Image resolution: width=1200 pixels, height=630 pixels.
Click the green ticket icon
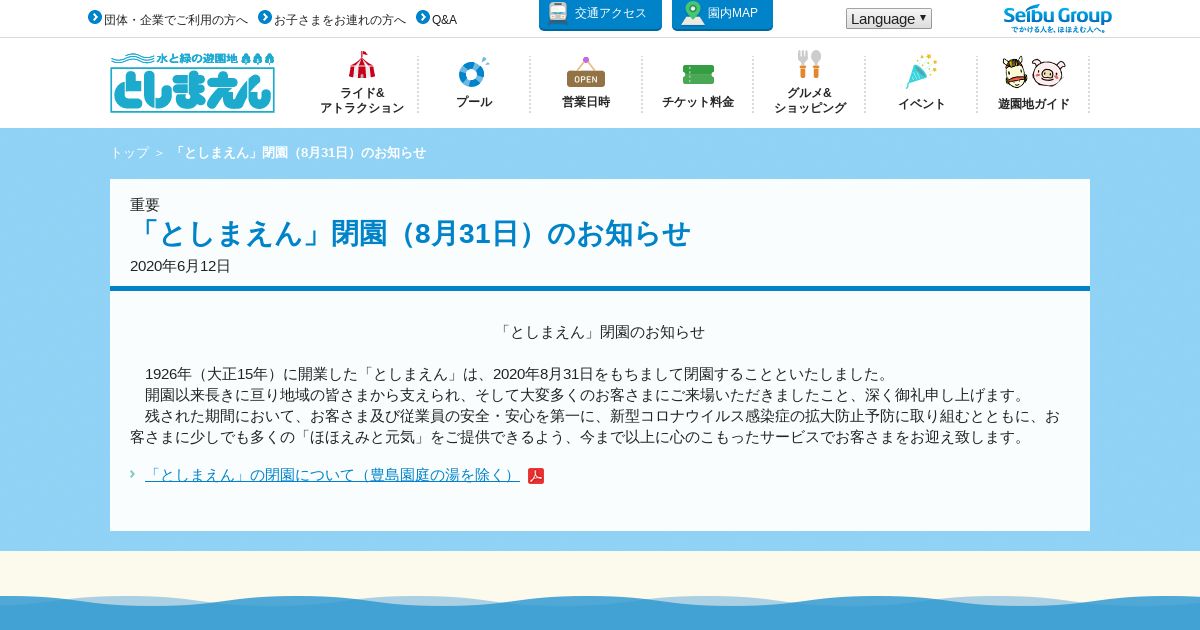point(698,75)
